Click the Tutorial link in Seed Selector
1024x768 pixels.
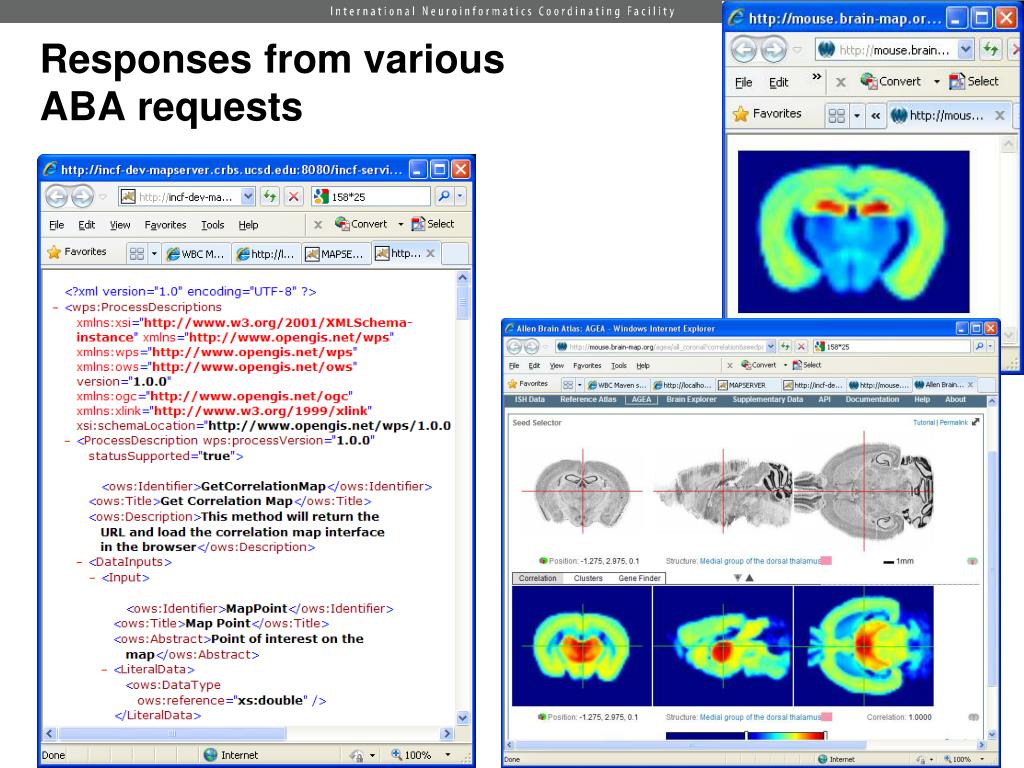pos(923,423)
